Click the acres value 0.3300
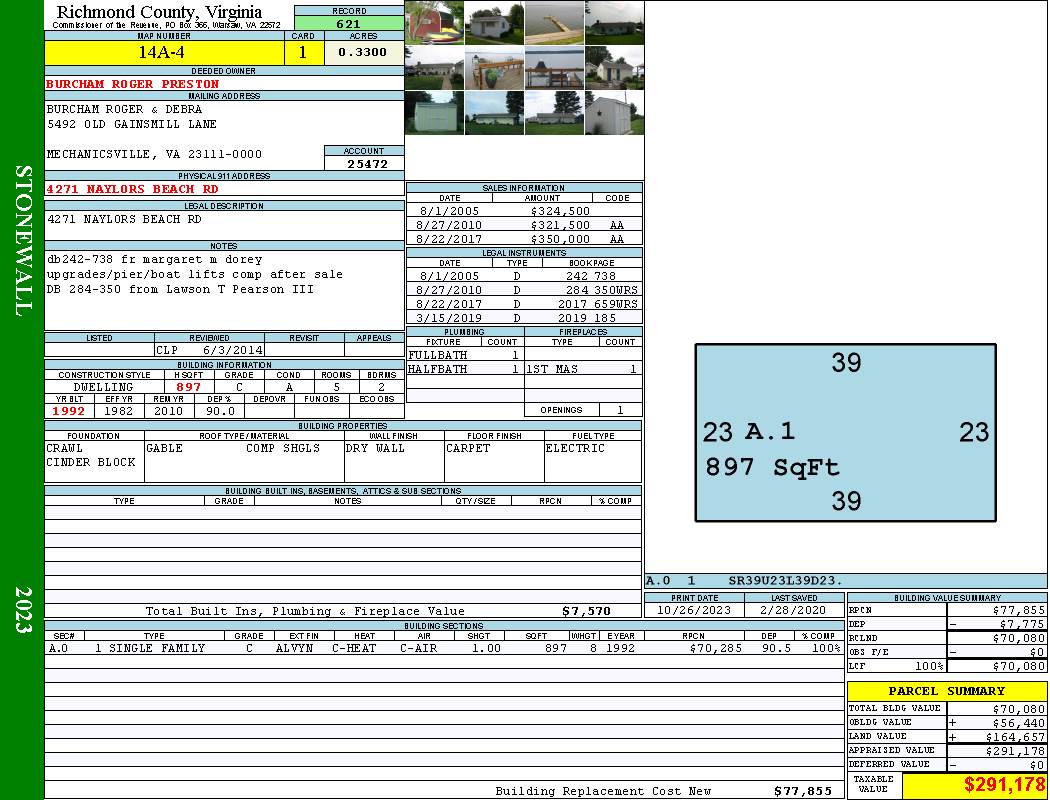 [363, 53]
